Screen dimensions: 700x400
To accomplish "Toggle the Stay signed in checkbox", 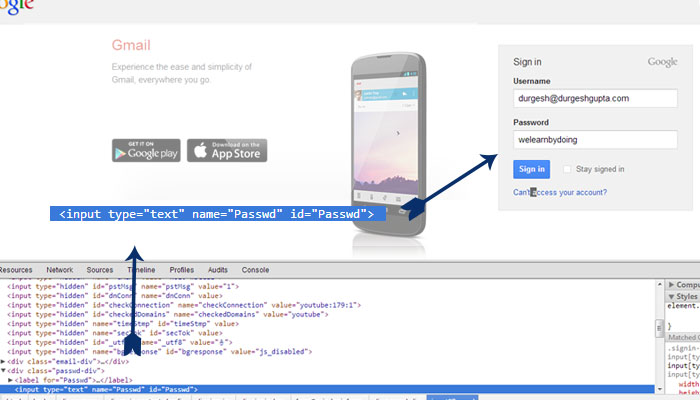I will pyautogui.click(x=568, y=169).
